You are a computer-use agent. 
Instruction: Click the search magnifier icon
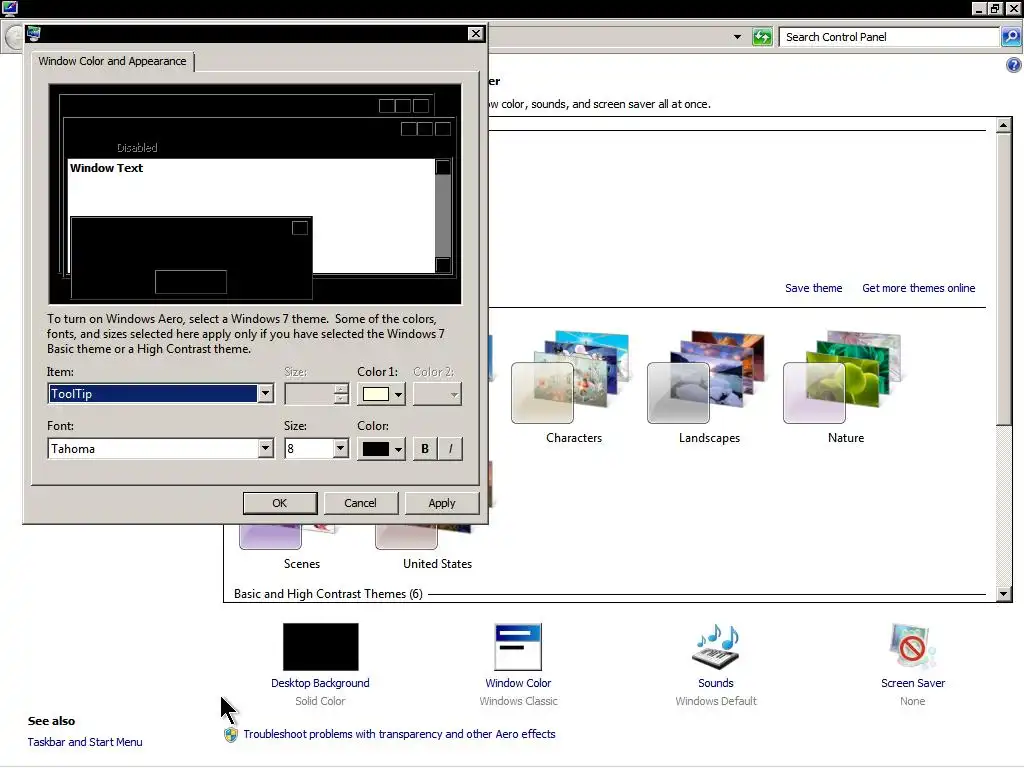click(x=1011, y=37)
